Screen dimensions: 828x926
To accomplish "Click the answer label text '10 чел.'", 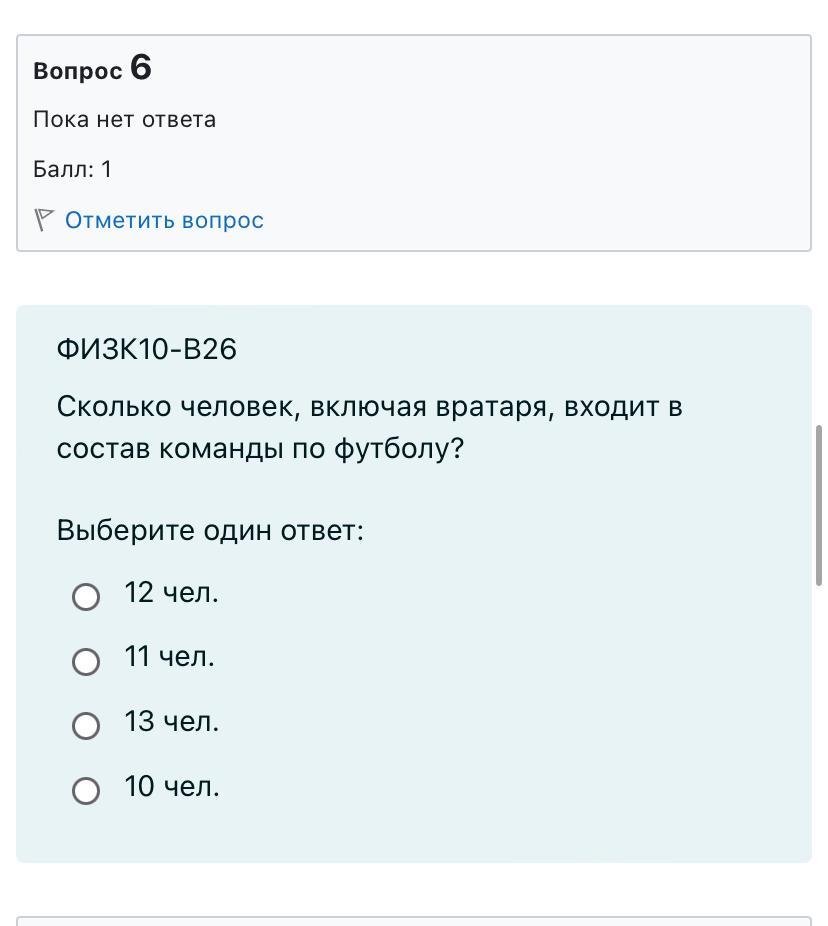I will point(171,787).
